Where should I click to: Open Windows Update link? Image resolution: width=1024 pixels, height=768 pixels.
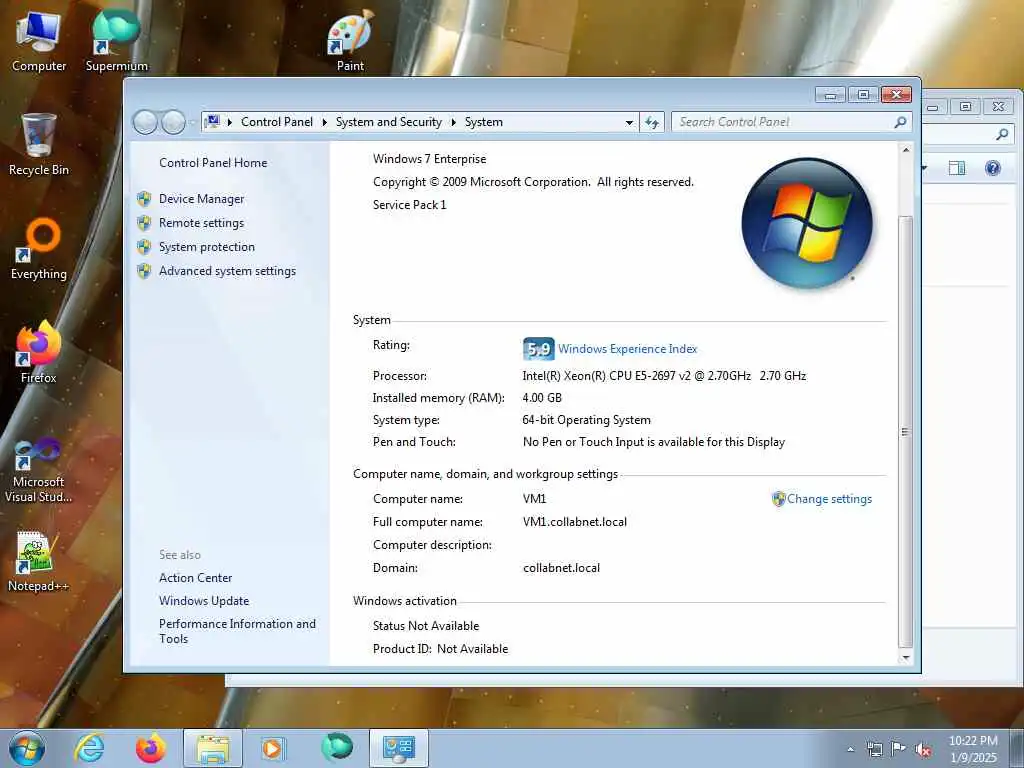point(204,601)
